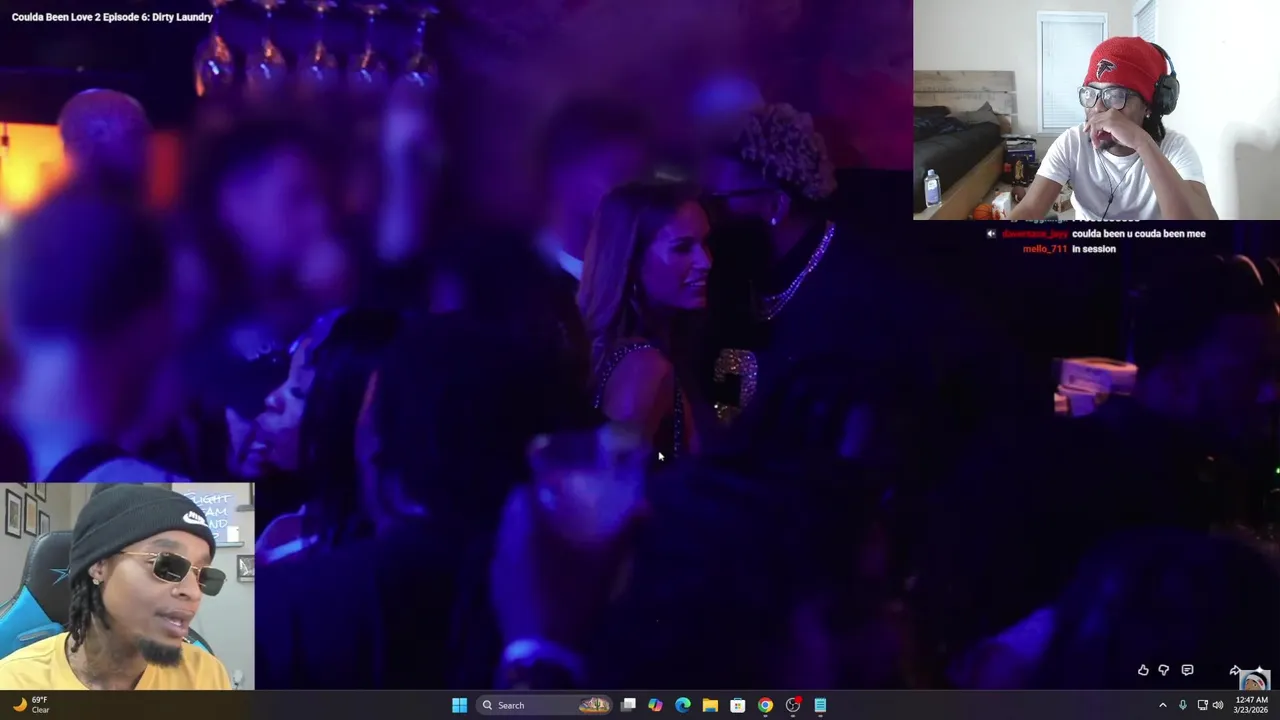Dislike the video with thumbs down

coord(1163,670)
